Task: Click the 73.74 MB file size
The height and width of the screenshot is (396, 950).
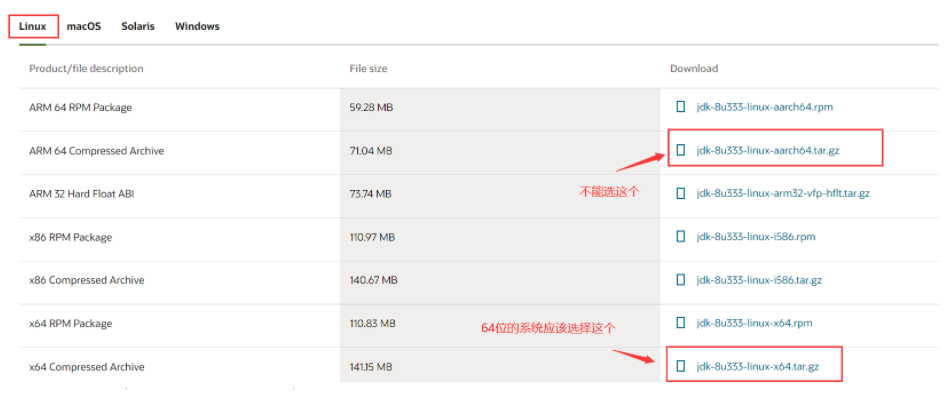Action: click(371, 194)
